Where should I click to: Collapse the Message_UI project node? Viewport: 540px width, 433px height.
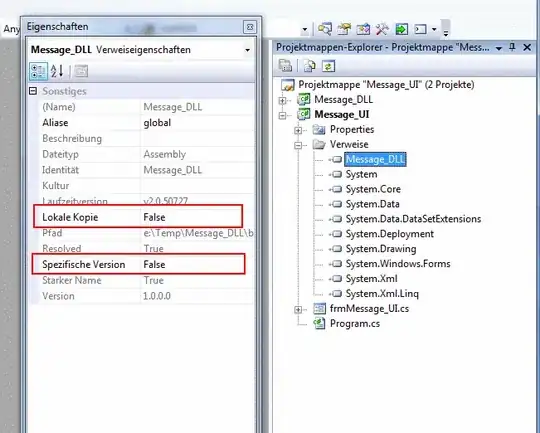point(282,115)
